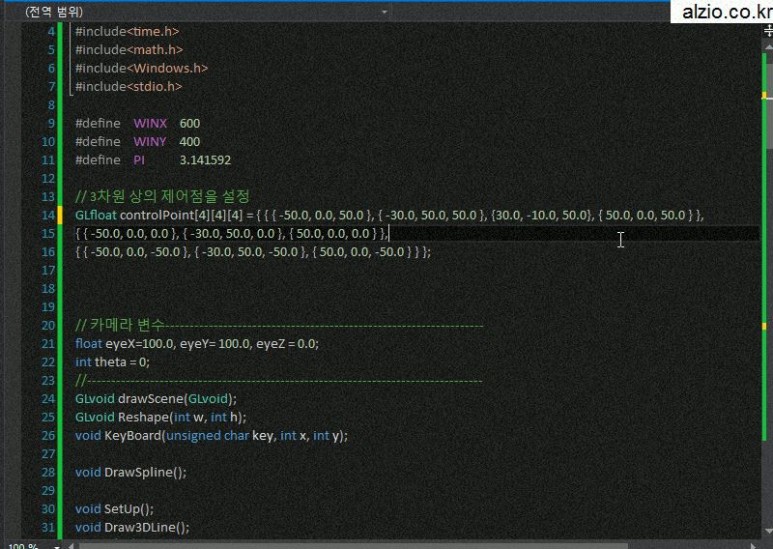This screenshot has width=773, height=549.
Task: Click line number 14 in the gutter
Action: point(48,215)
